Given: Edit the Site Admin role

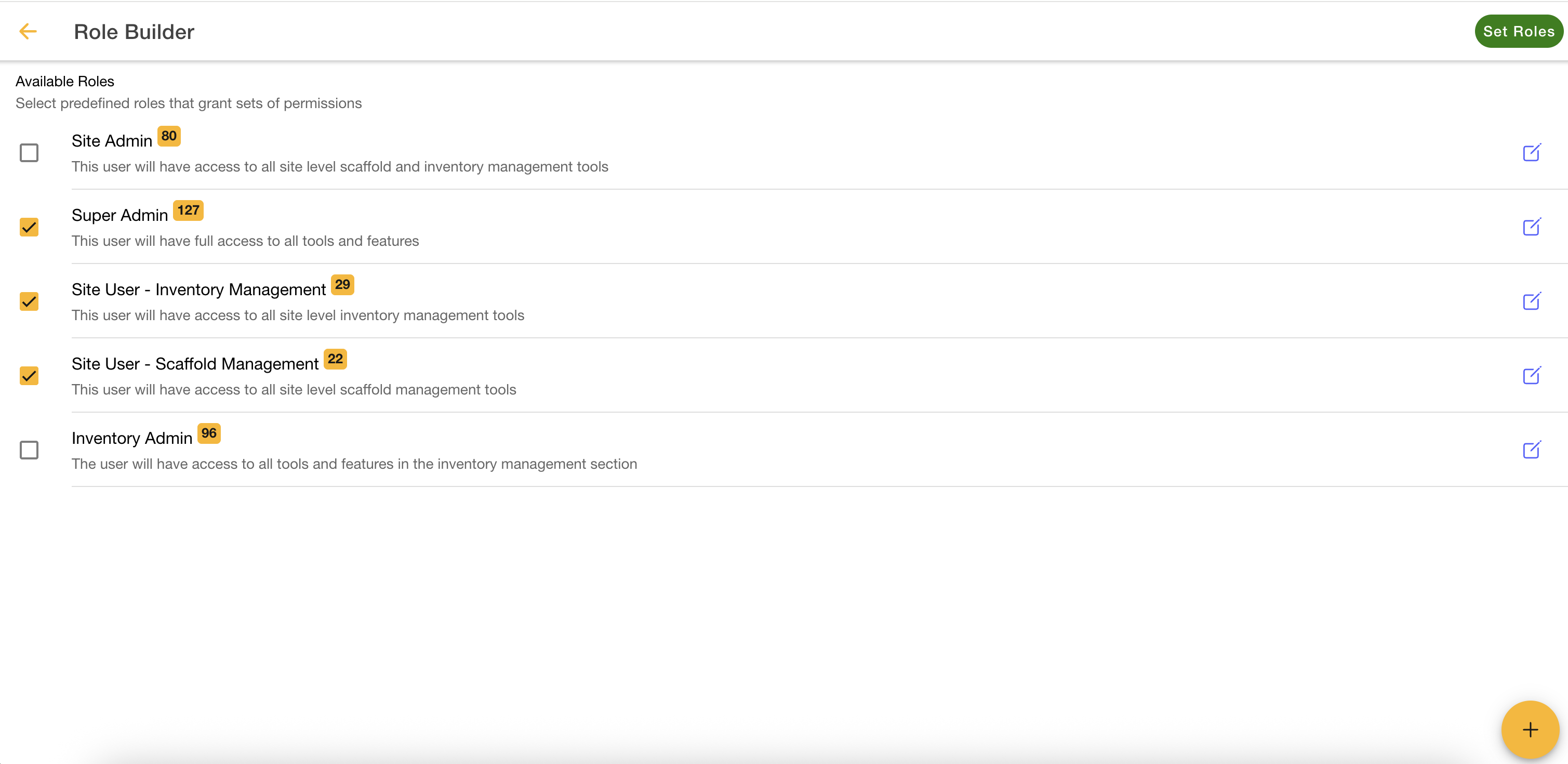Looking at the screenshot, I should point(1532,152).
